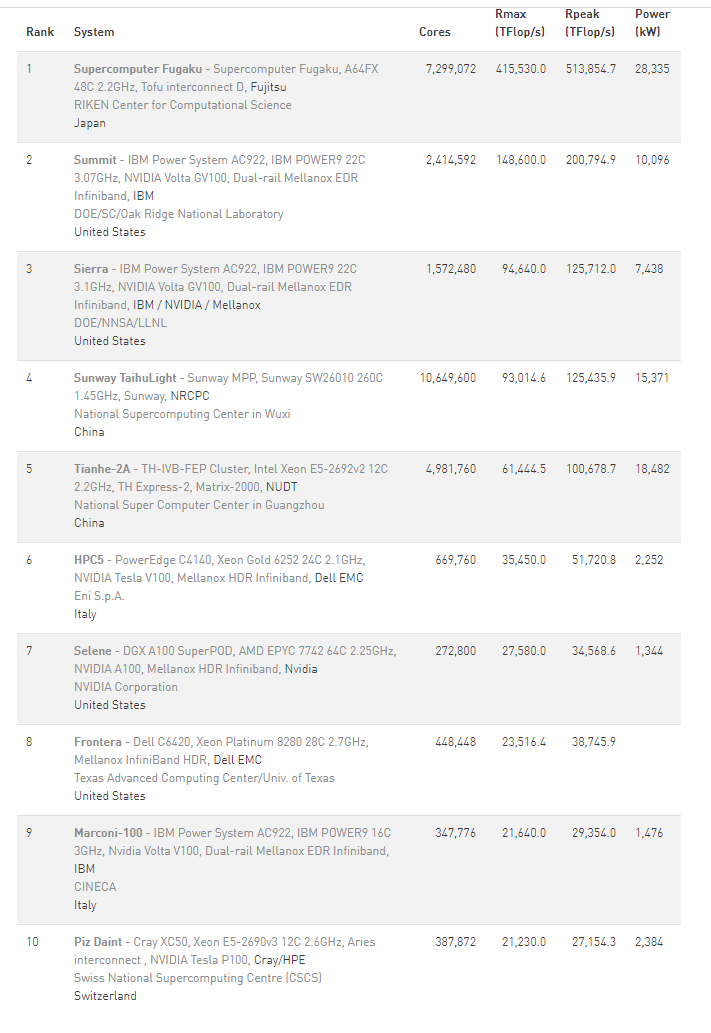Open the Supercomputer Fugaku system link

pyautogui.click(x=138, y=69)
